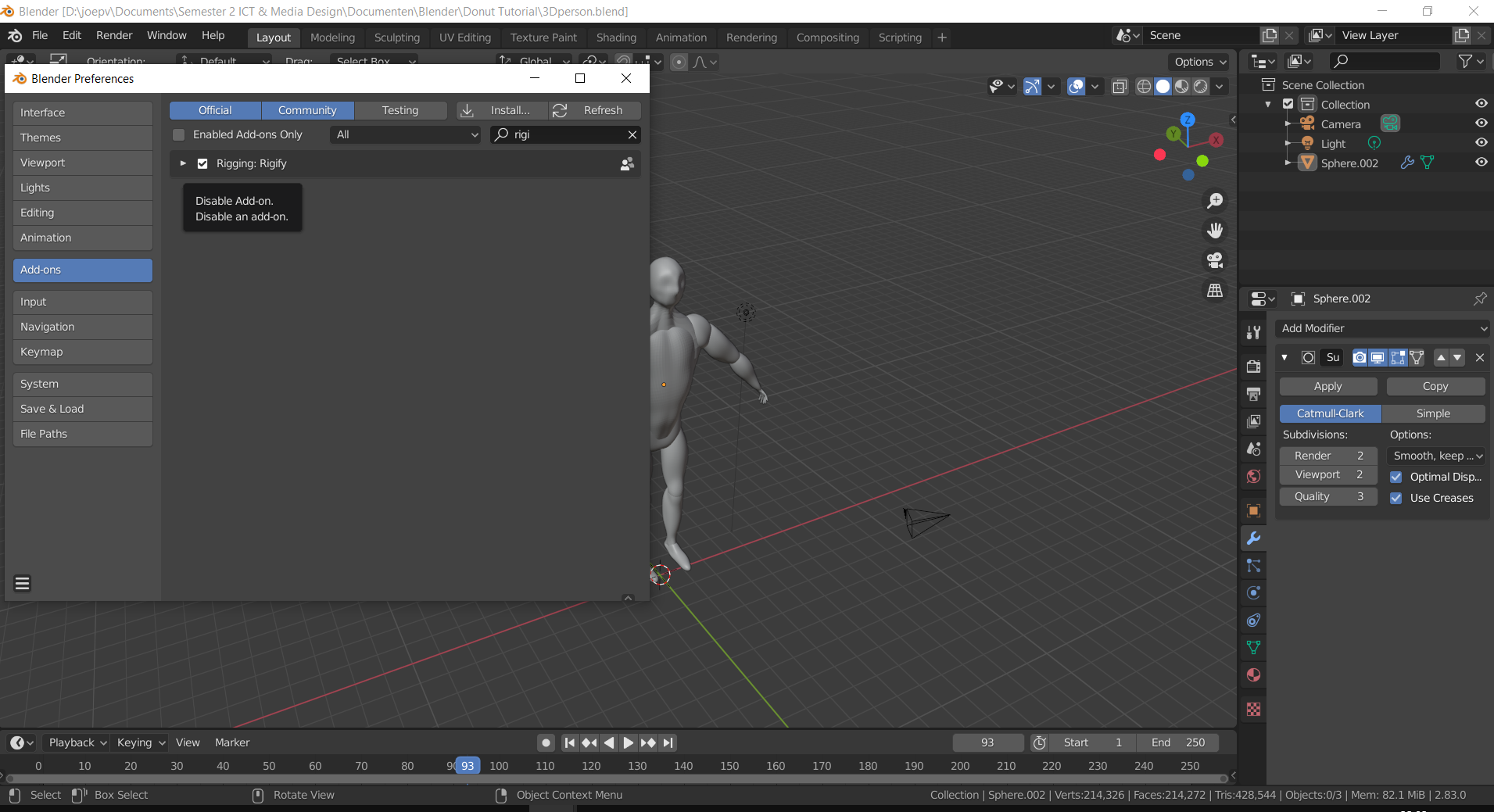Open the add-on category All dropdown
The width and height of the screenshot is (1494, 812).
click(406, 134)
